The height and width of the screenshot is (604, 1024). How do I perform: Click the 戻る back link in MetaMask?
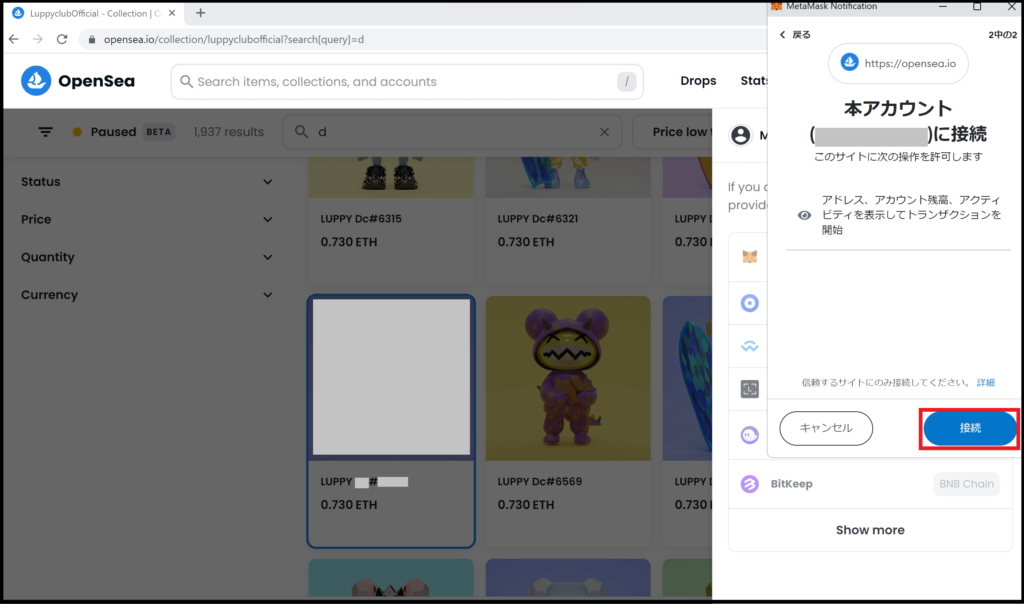(x=801, y=35)
